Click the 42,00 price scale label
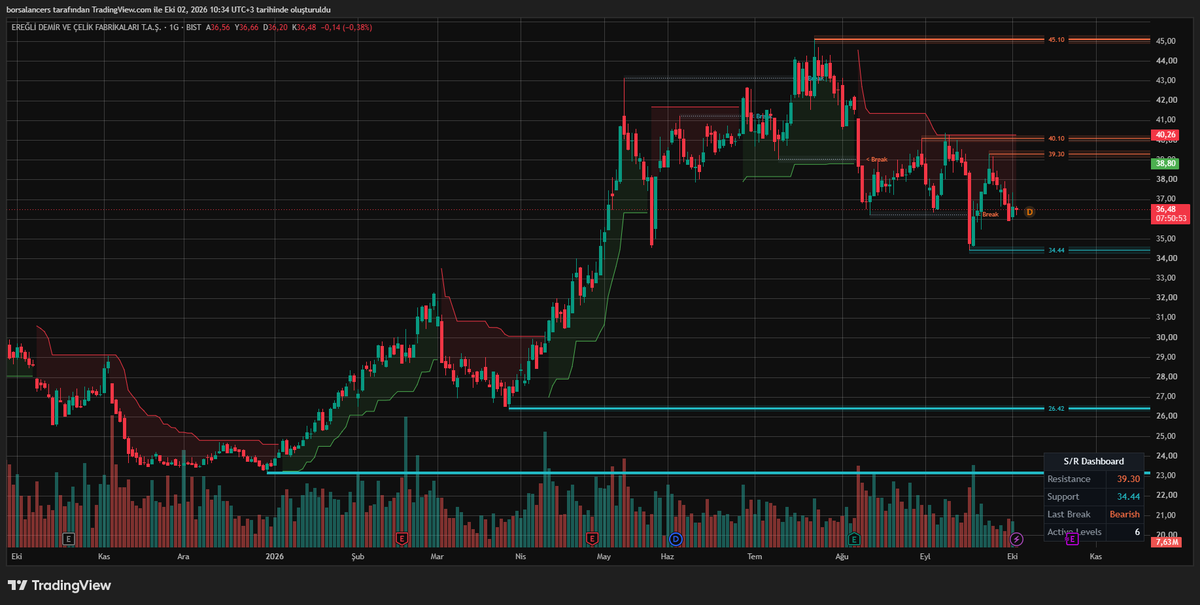The height and width of the screenshot is (605, 1200). coord(1165,100)
